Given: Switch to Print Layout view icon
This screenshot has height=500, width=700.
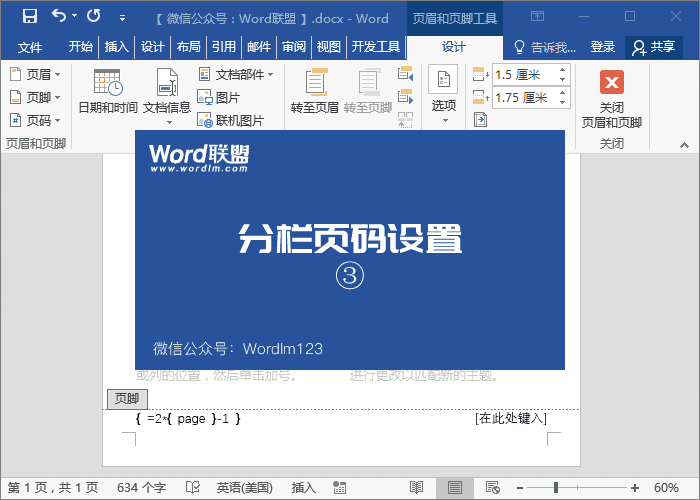Looking at the screenshot, I should (x=454, y=488).
